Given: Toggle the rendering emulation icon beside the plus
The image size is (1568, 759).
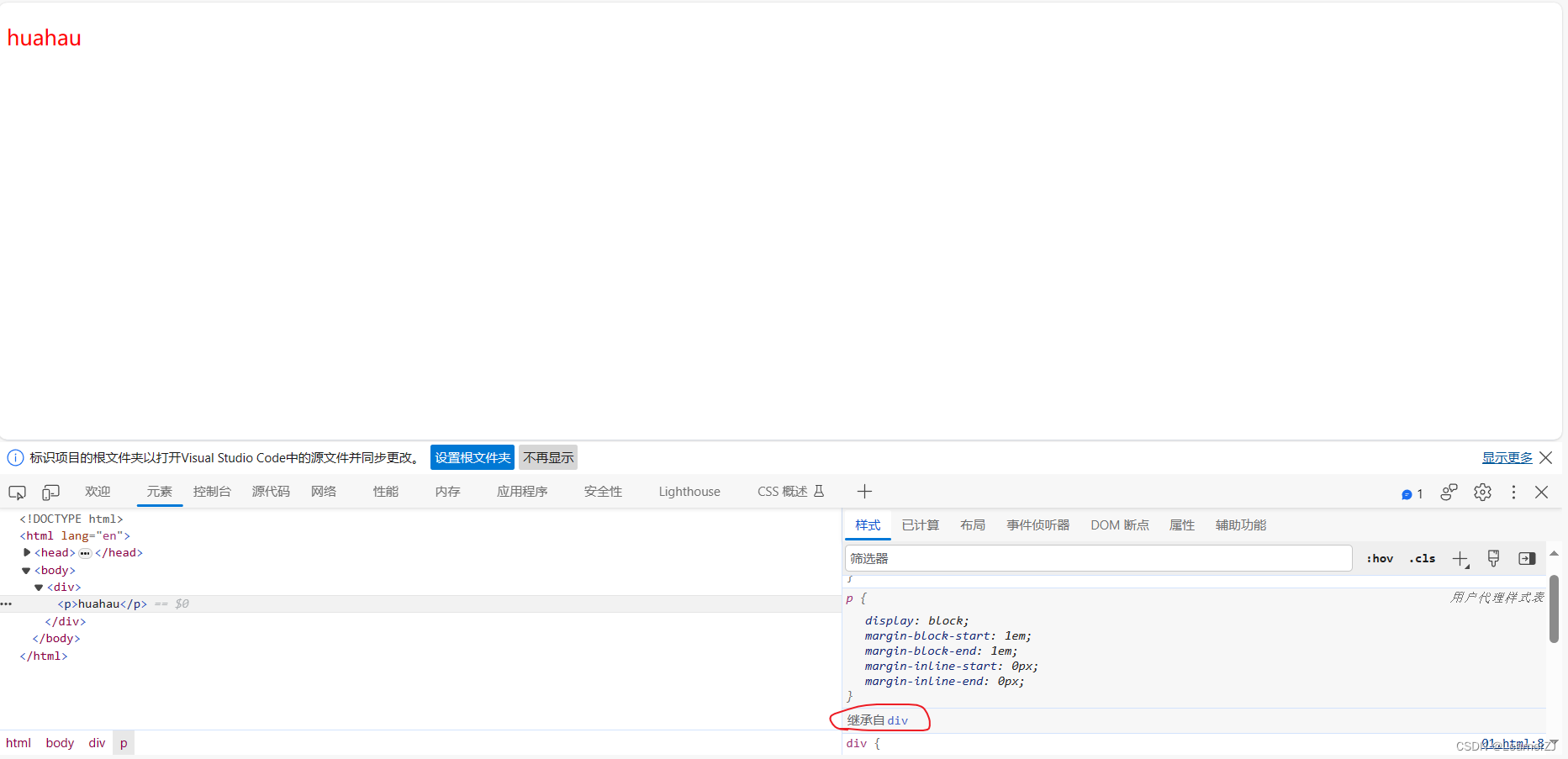Looking at the screenshot, I should (1493, 558).
